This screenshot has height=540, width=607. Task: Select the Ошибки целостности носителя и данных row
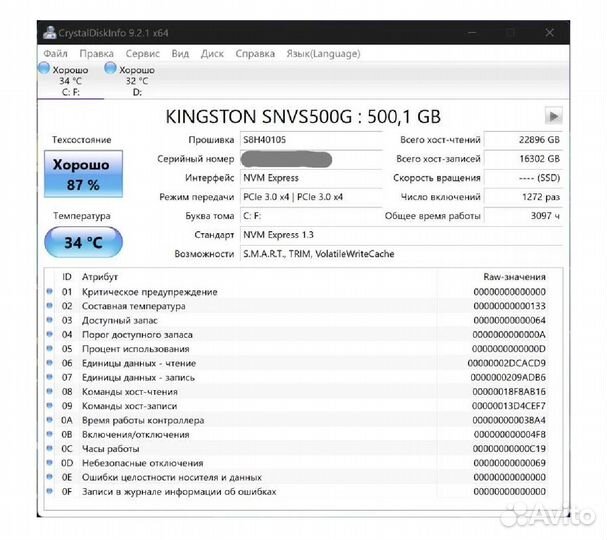297,478
